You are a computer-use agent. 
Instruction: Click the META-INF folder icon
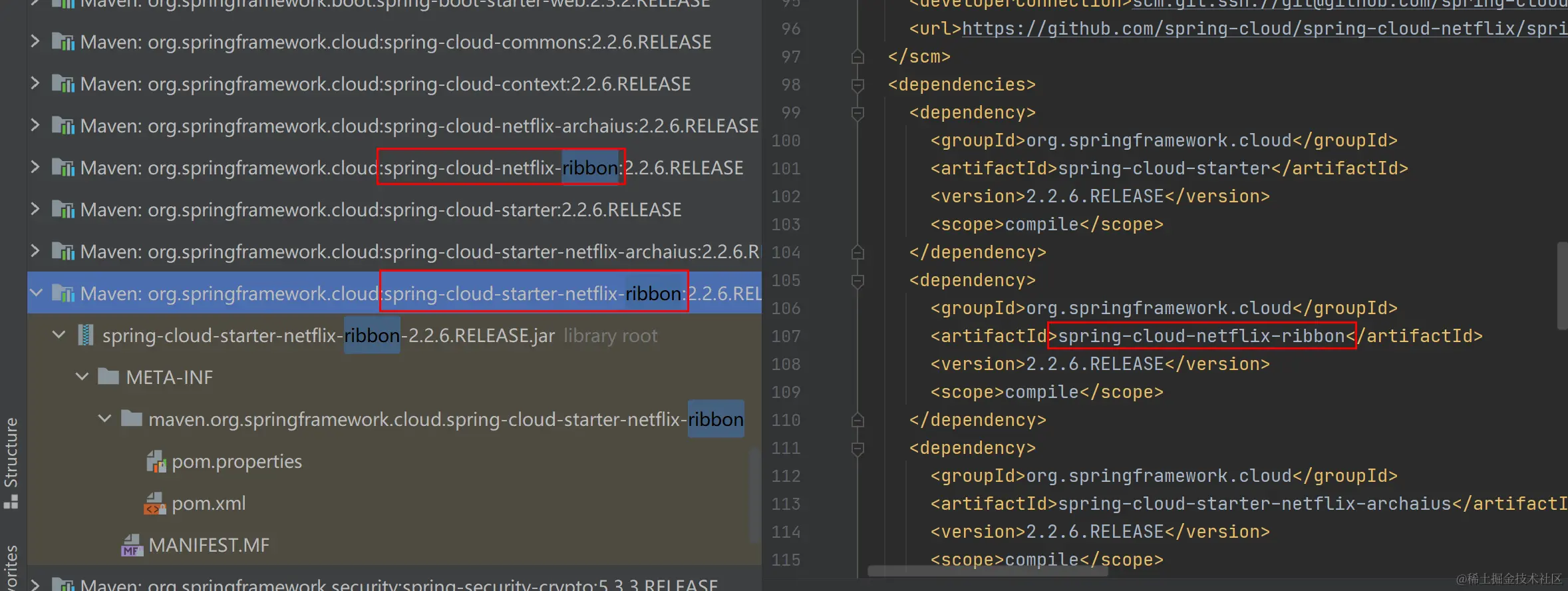click(x=108, y=377)
